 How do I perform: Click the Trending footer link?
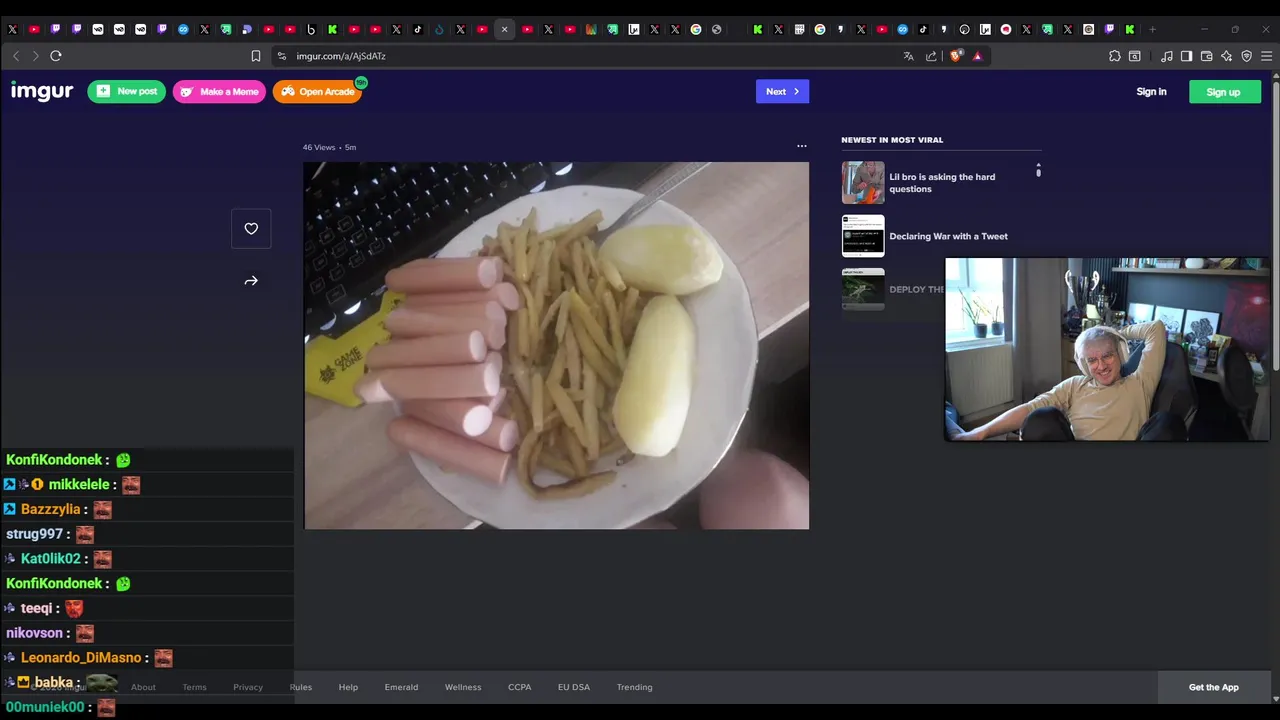[x=634, y=687]
